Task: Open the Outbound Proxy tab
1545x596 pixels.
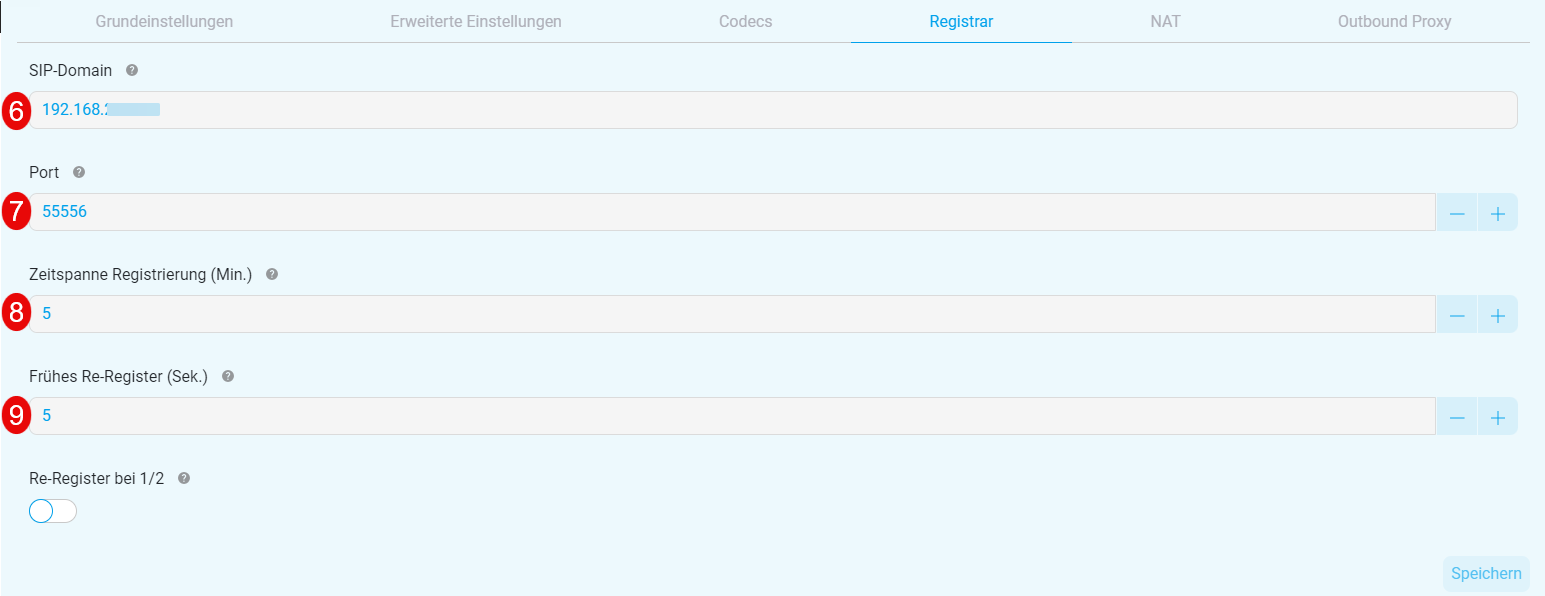Action: (1395, 21)
